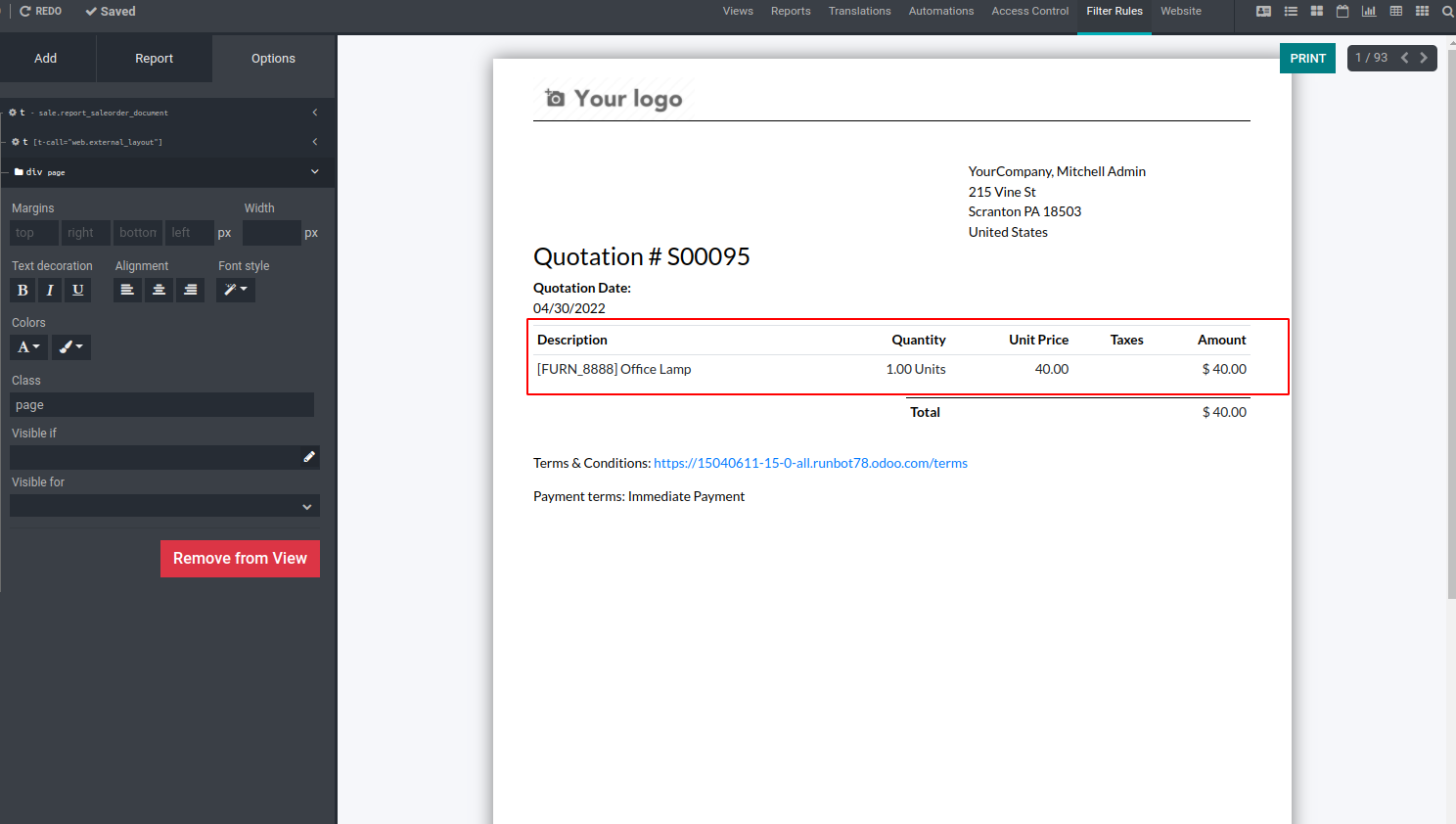Go to previous report record arrow
Image resolution: width=1456 pixels, height=824 pixels.
point(1404,58)
